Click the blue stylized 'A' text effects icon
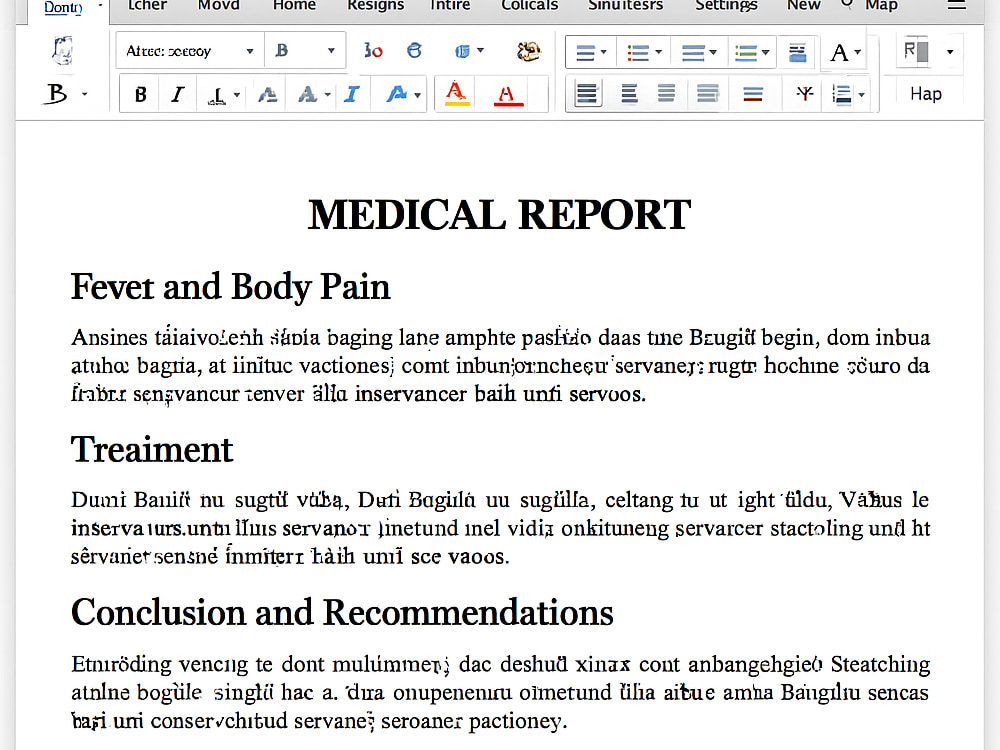Viewport: 1000px width, 750px height. click(396, 94)
